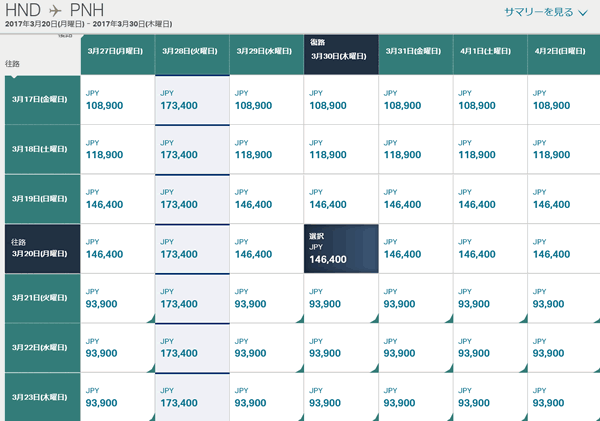Select the 3月27日(月曜日) return date column header
This screenshot has height=421, width=600.
[x=117, y=51]
